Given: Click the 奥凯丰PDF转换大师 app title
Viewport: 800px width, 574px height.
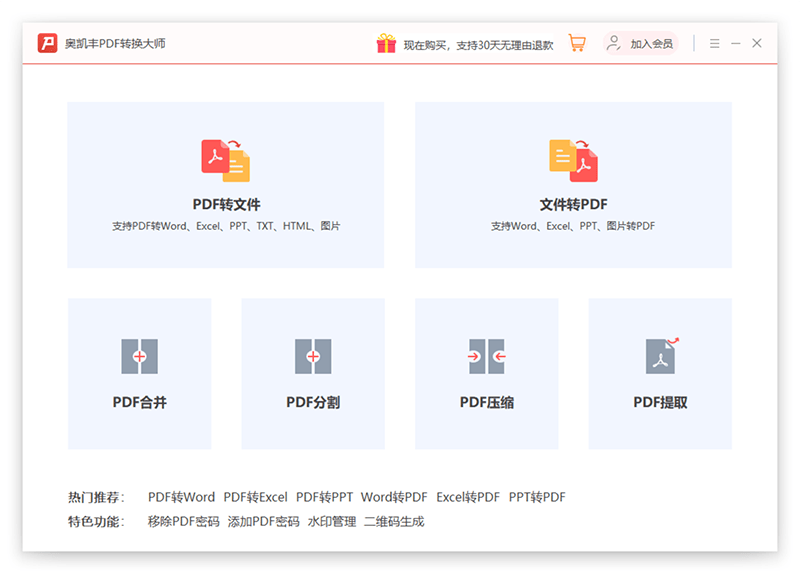Looking at the screenshot, I should 115,44.
